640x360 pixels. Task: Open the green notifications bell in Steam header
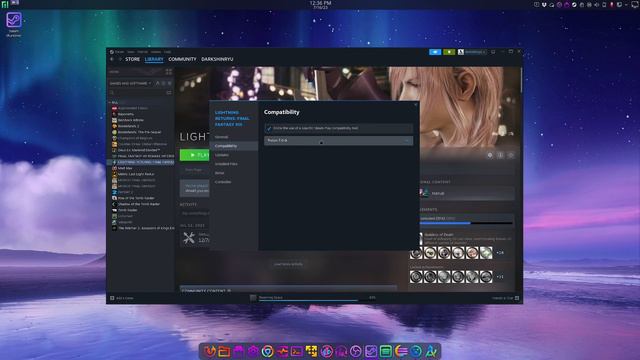click(449, 52)
